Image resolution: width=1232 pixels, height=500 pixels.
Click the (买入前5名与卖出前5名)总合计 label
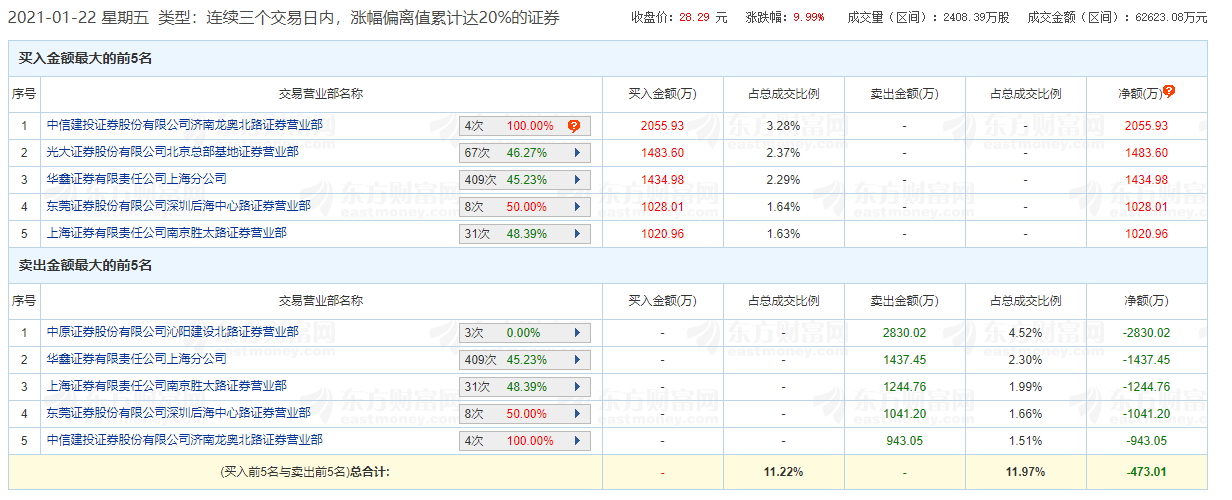click(304, 471)
